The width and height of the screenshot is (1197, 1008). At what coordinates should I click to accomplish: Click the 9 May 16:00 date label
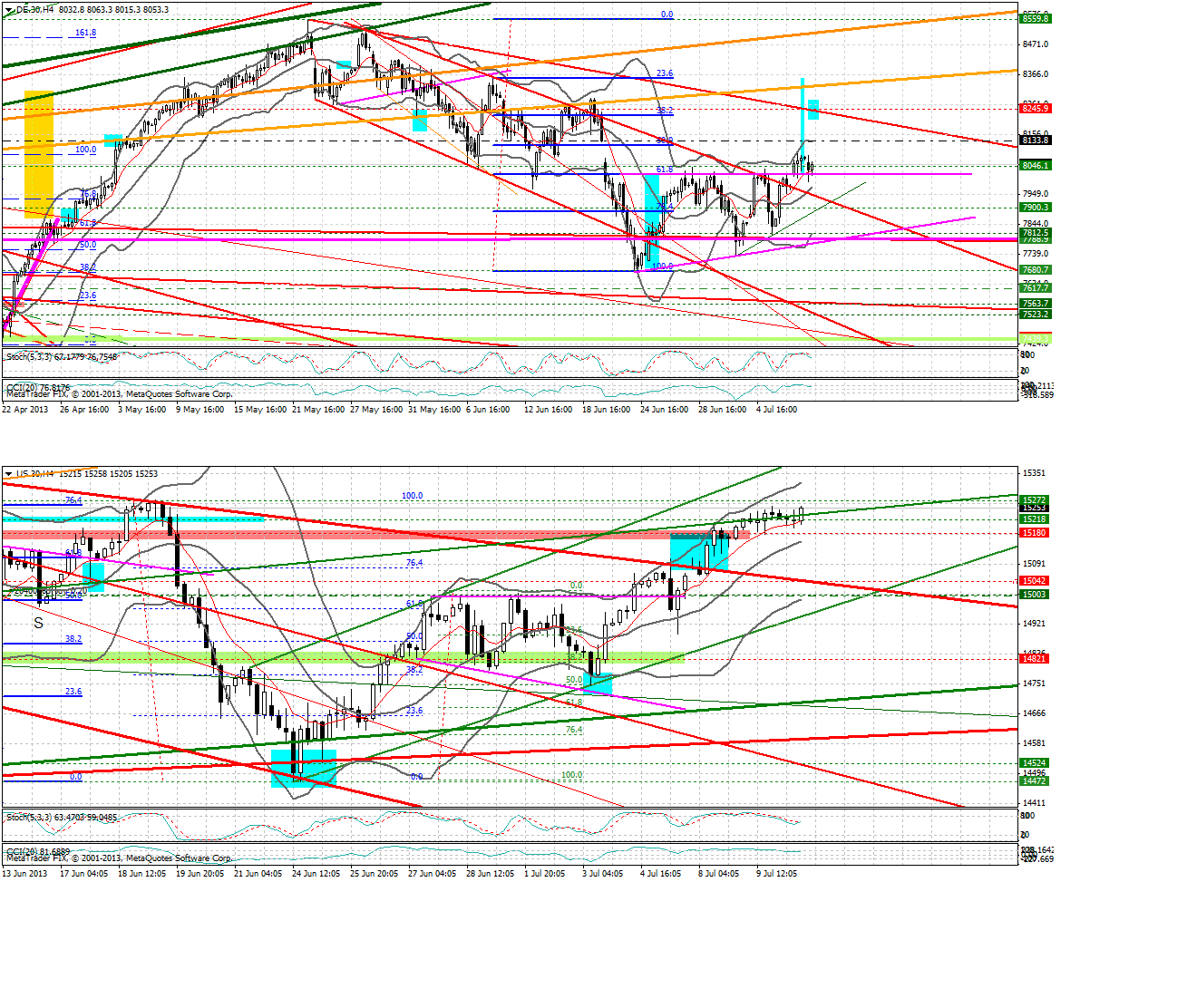(x=200, y=409)
